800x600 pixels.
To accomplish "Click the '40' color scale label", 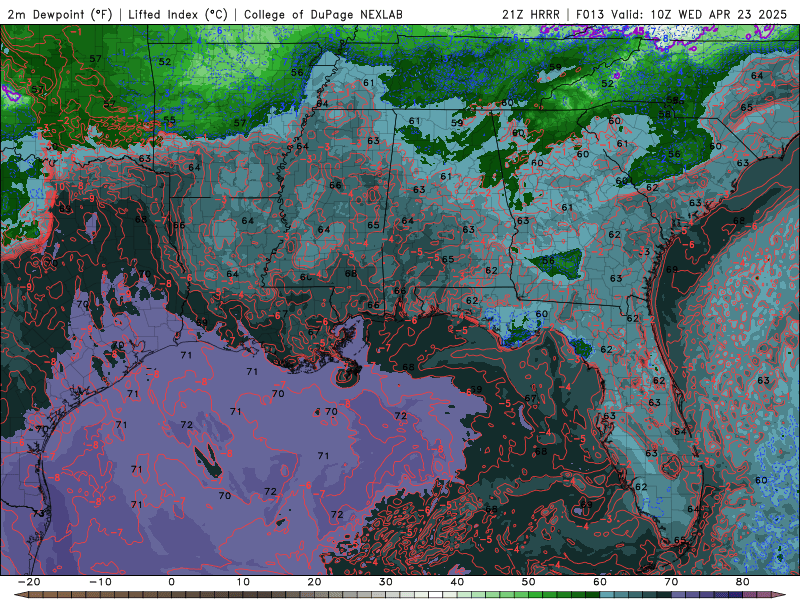I will coord(457,582).
